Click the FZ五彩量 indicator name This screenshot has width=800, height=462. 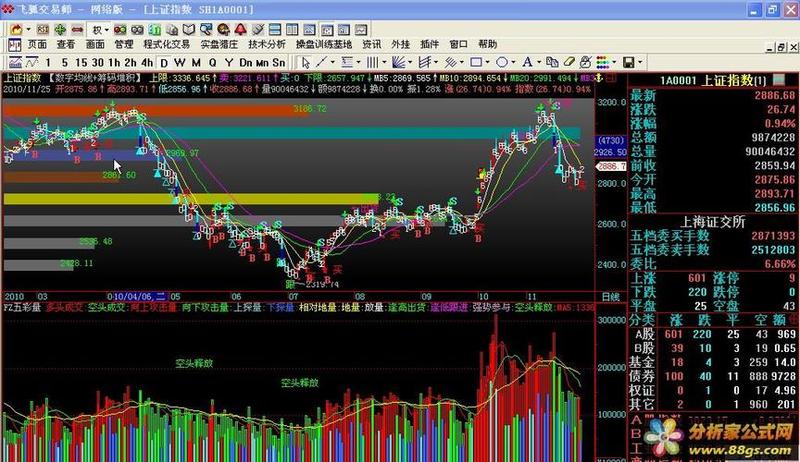(23, 308)
